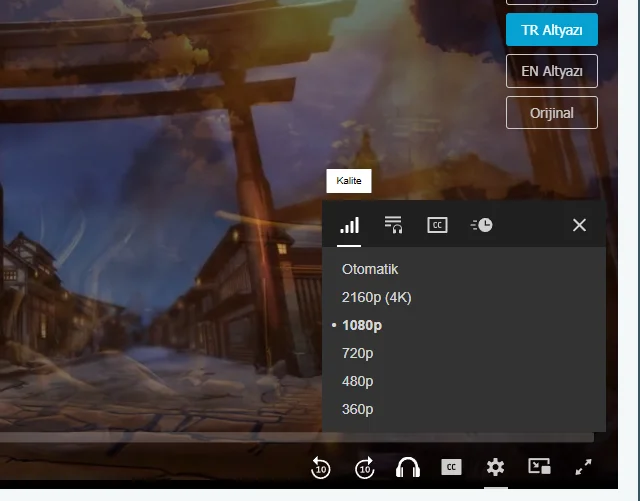Open the playback speed tab
The height and width of the screenshot is (501, 640).
[x=482, y=225]
